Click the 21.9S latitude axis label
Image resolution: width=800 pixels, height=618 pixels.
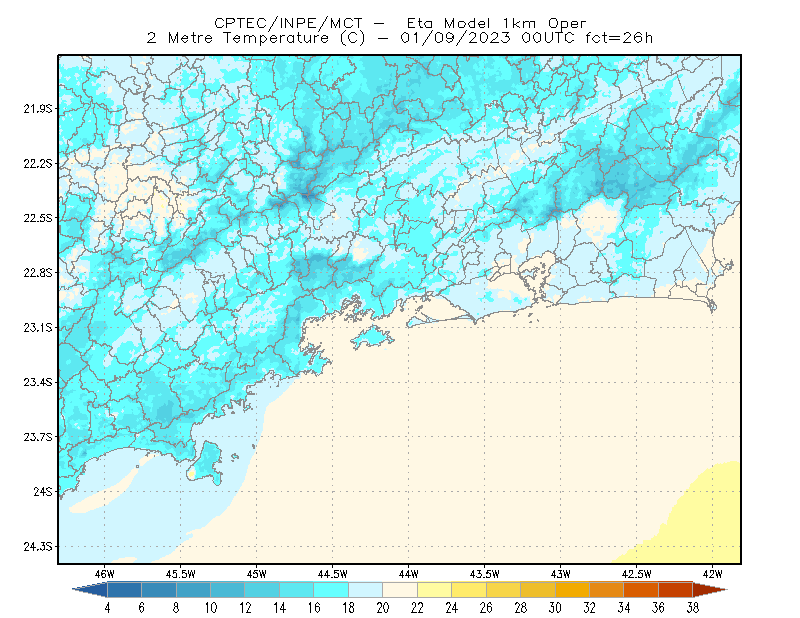tap(38, 109)
